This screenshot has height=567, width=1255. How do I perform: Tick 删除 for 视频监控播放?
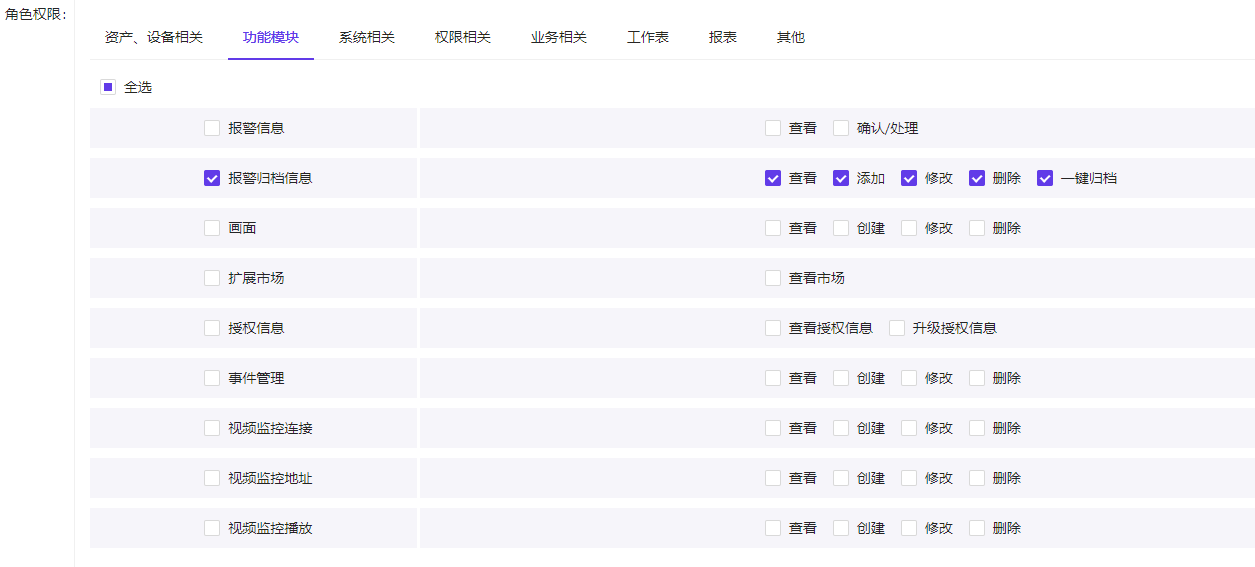977,528
